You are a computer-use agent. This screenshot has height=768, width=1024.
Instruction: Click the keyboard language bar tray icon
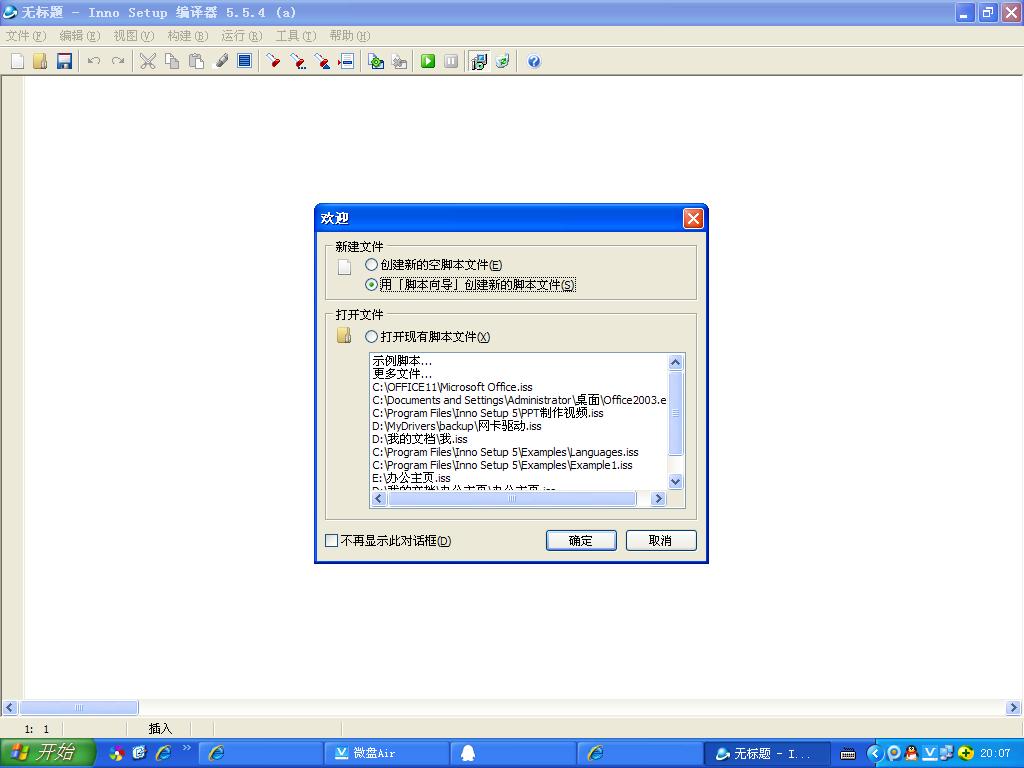point(848,754)
